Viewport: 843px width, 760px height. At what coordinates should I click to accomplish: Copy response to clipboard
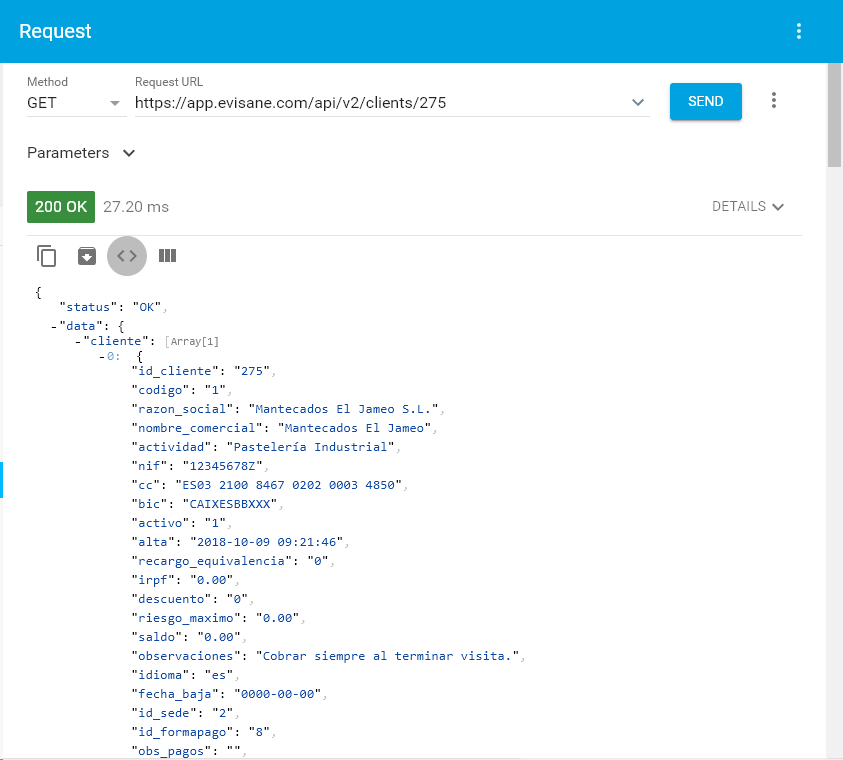[47, 256]
